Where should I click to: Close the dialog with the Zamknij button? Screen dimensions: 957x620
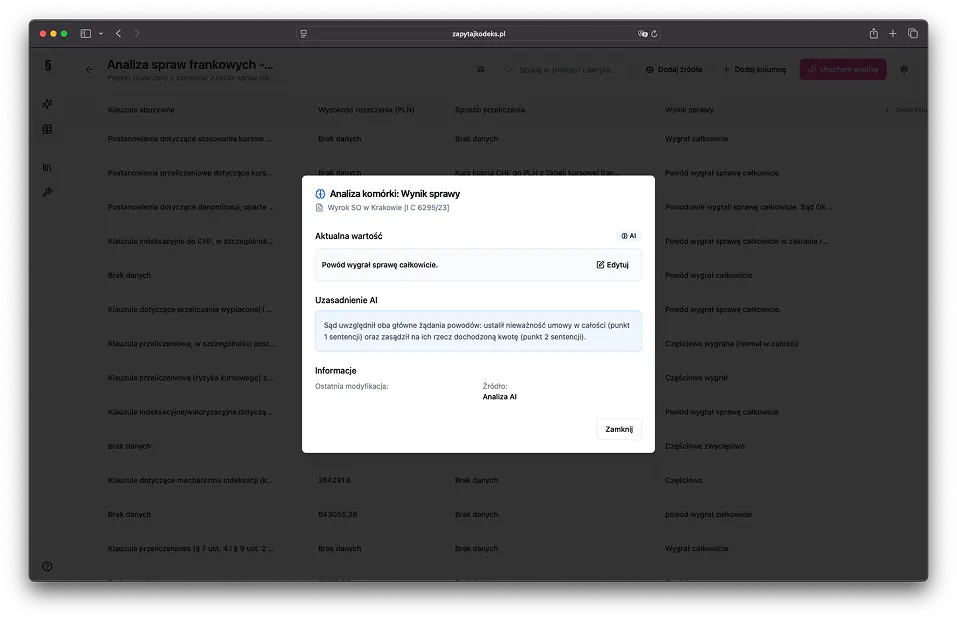click(x=618, y=429)
